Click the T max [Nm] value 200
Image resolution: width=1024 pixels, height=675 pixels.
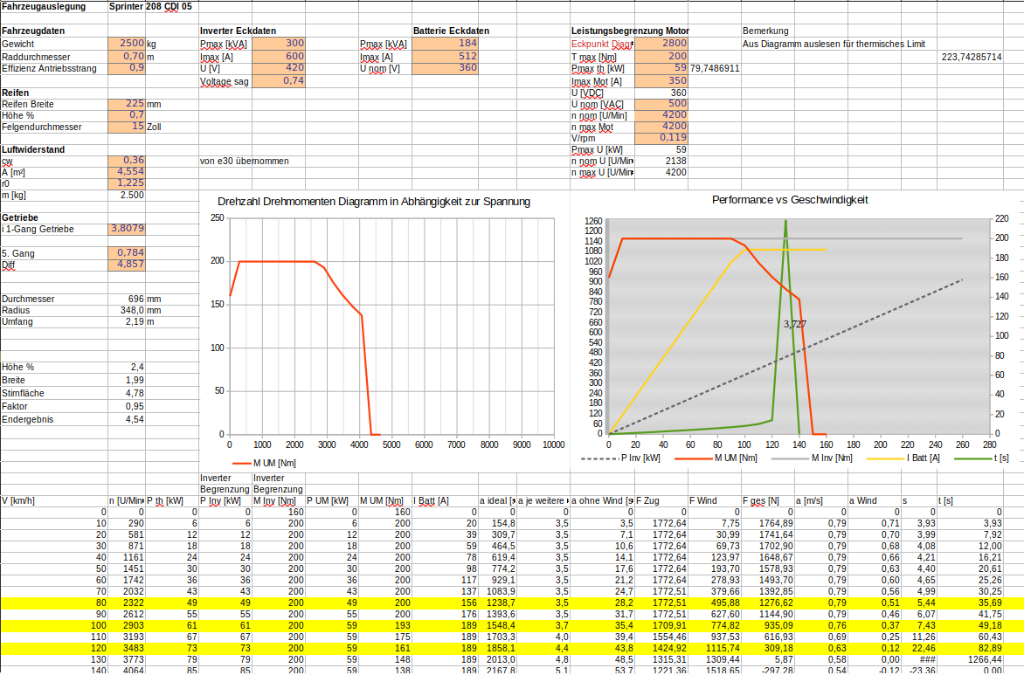pos(661,56)
